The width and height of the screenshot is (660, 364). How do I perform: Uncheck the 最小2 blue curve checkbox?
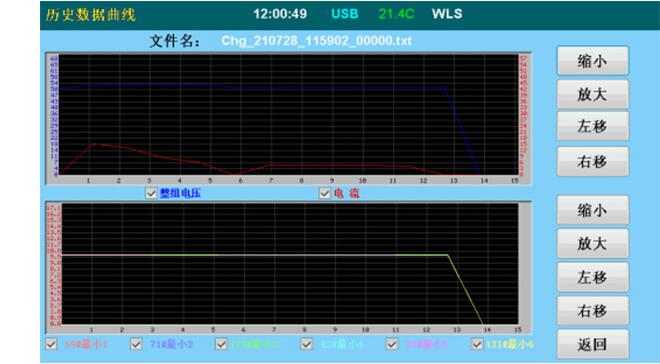(136, 344)
